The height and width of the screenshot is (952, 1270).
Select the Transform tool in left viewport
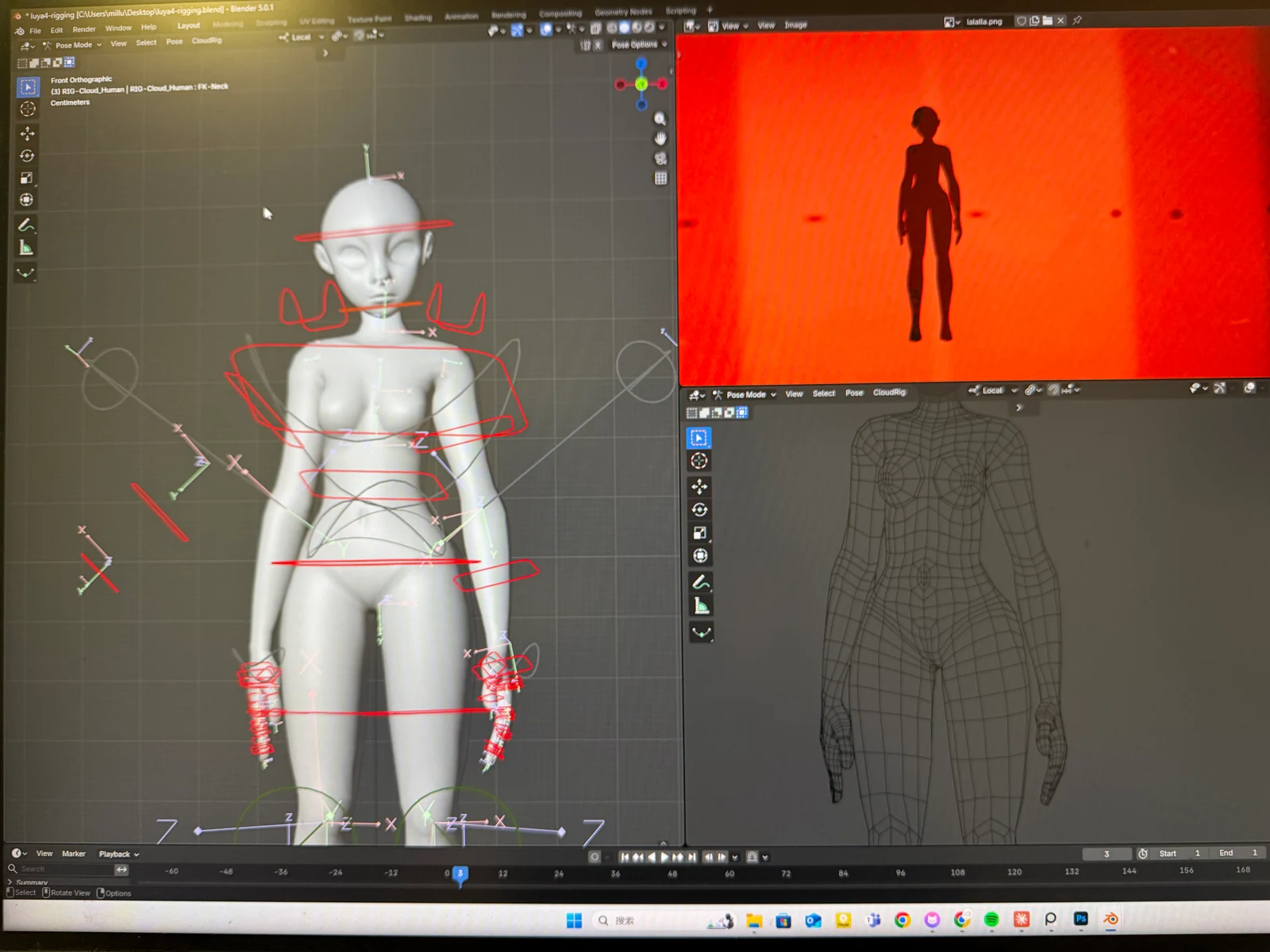[26, 200]
